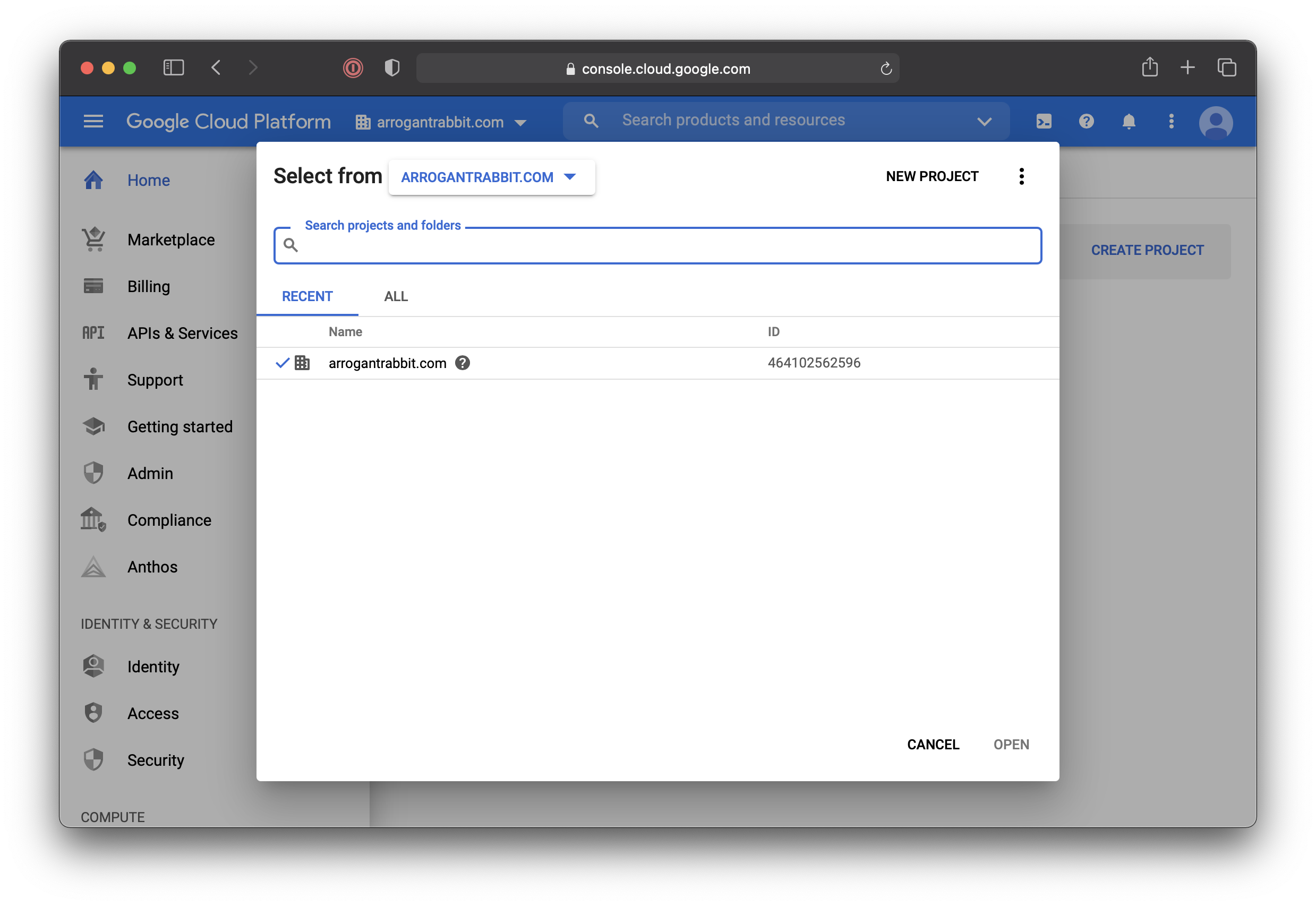Image resolution: width=1316 pixels, height=906 pixels.
Task: Switch to the ALL projects tab
Action: (x=395, y=296)
